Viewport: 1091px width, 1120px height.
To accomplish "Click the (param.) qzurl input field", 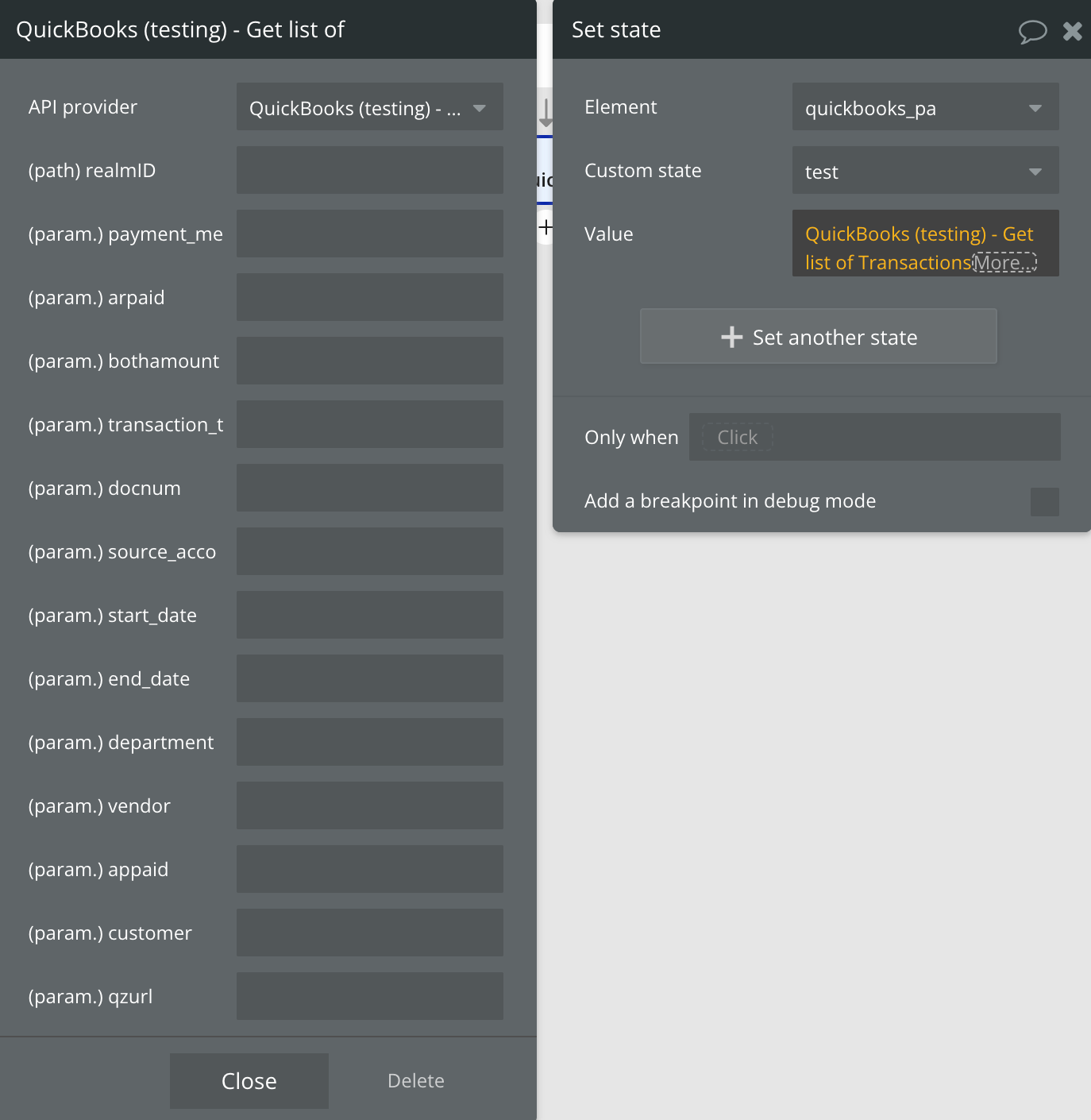I will coord(370,996).
